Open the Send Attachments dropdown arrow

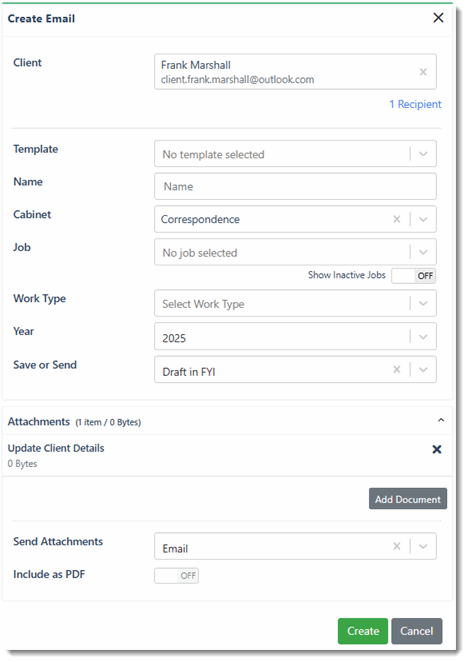pyautogui.click(x=423, y=546)
